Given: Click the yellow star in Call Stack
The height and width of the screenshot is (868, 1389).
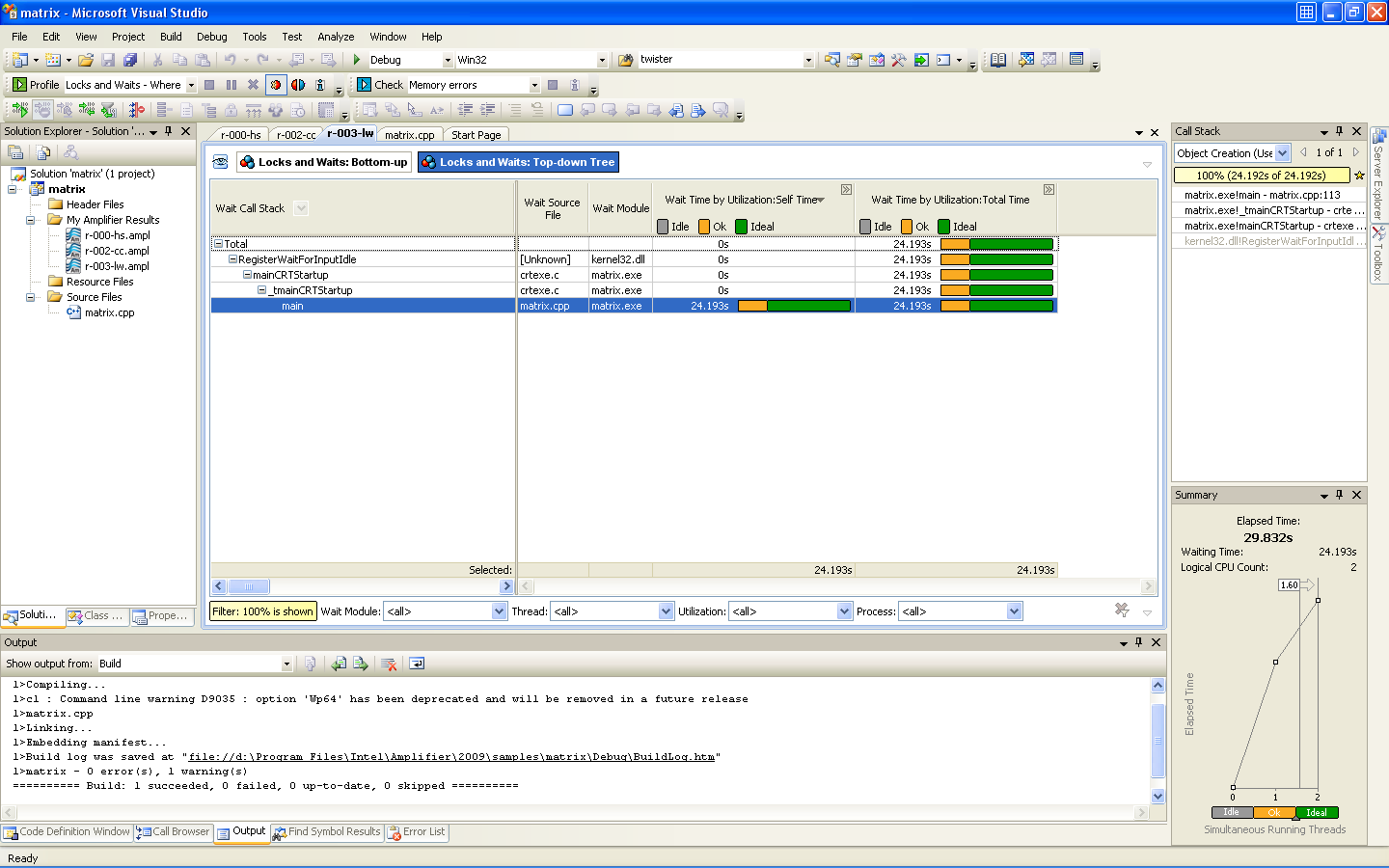Looking at the screenshot, I should point(1359,176).
